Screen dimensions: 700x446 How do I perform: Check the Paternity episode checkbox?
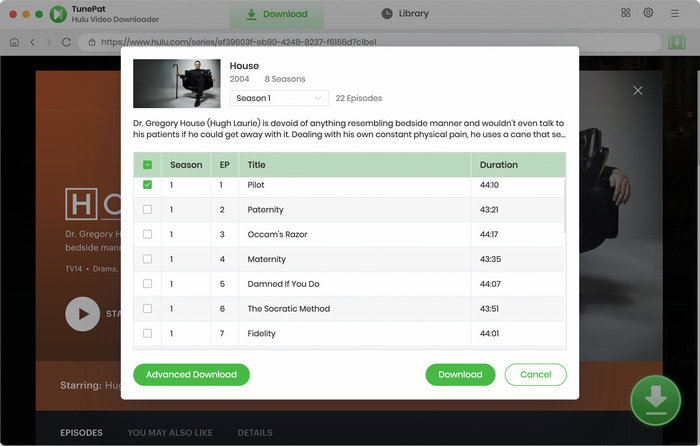click(147, 209)
